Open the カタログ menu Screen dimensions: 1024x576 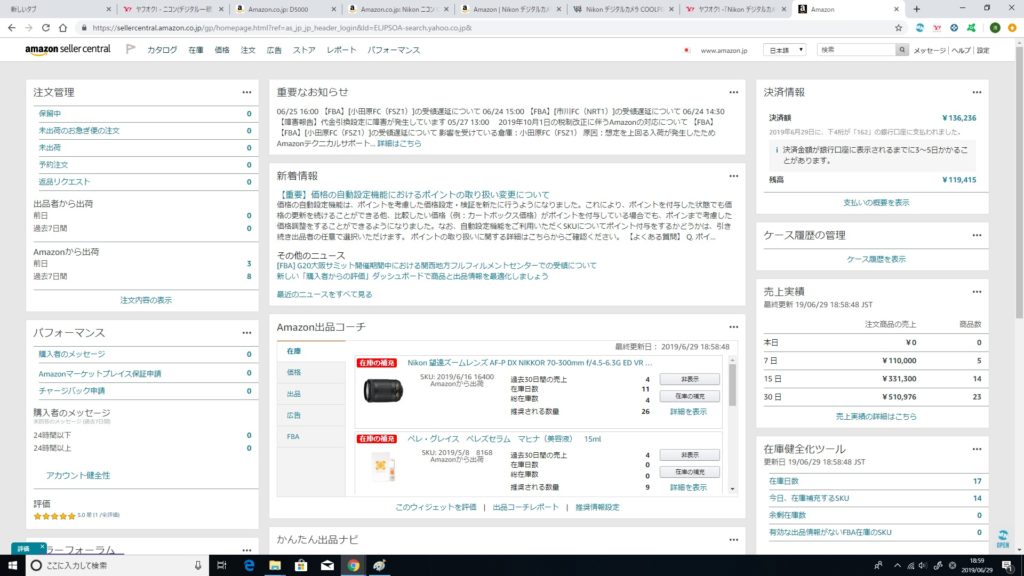click(x=162, y=50)
